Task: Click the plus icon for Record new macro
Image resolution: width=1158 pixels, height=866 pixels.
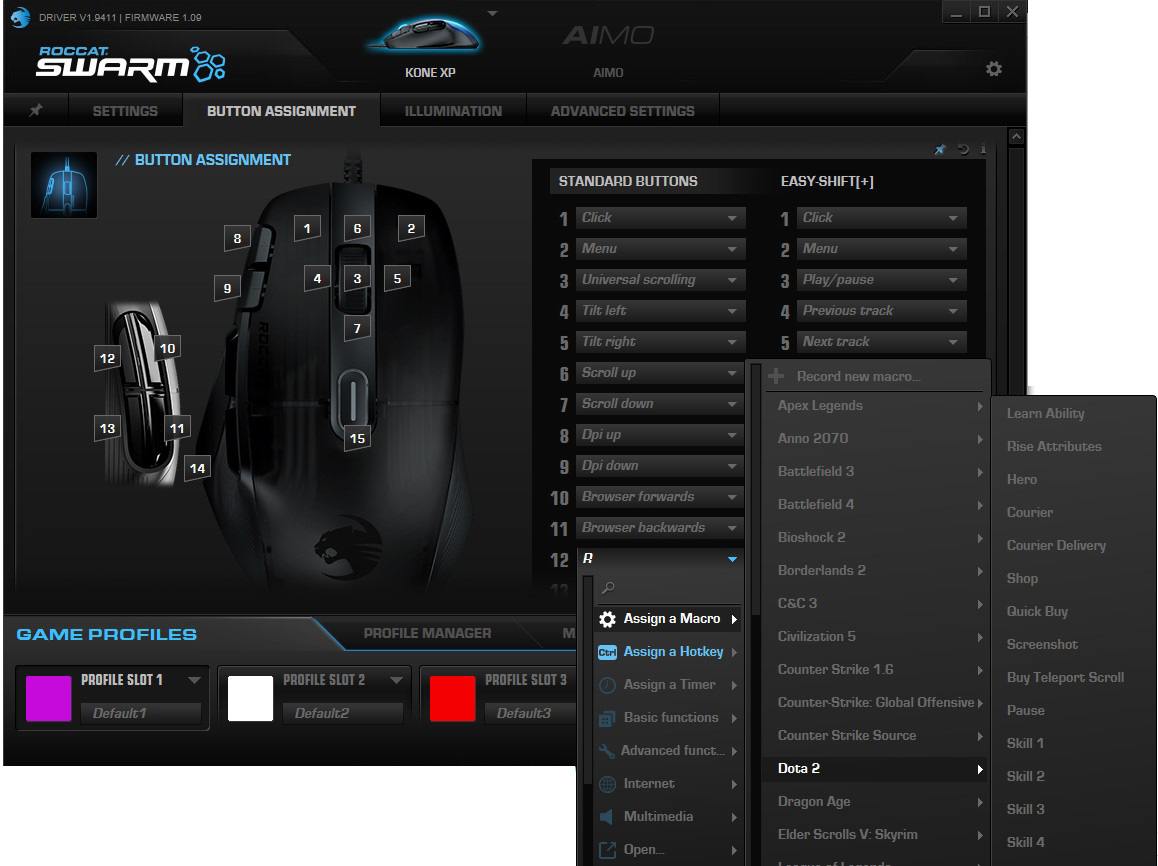Action: [776, 377]
